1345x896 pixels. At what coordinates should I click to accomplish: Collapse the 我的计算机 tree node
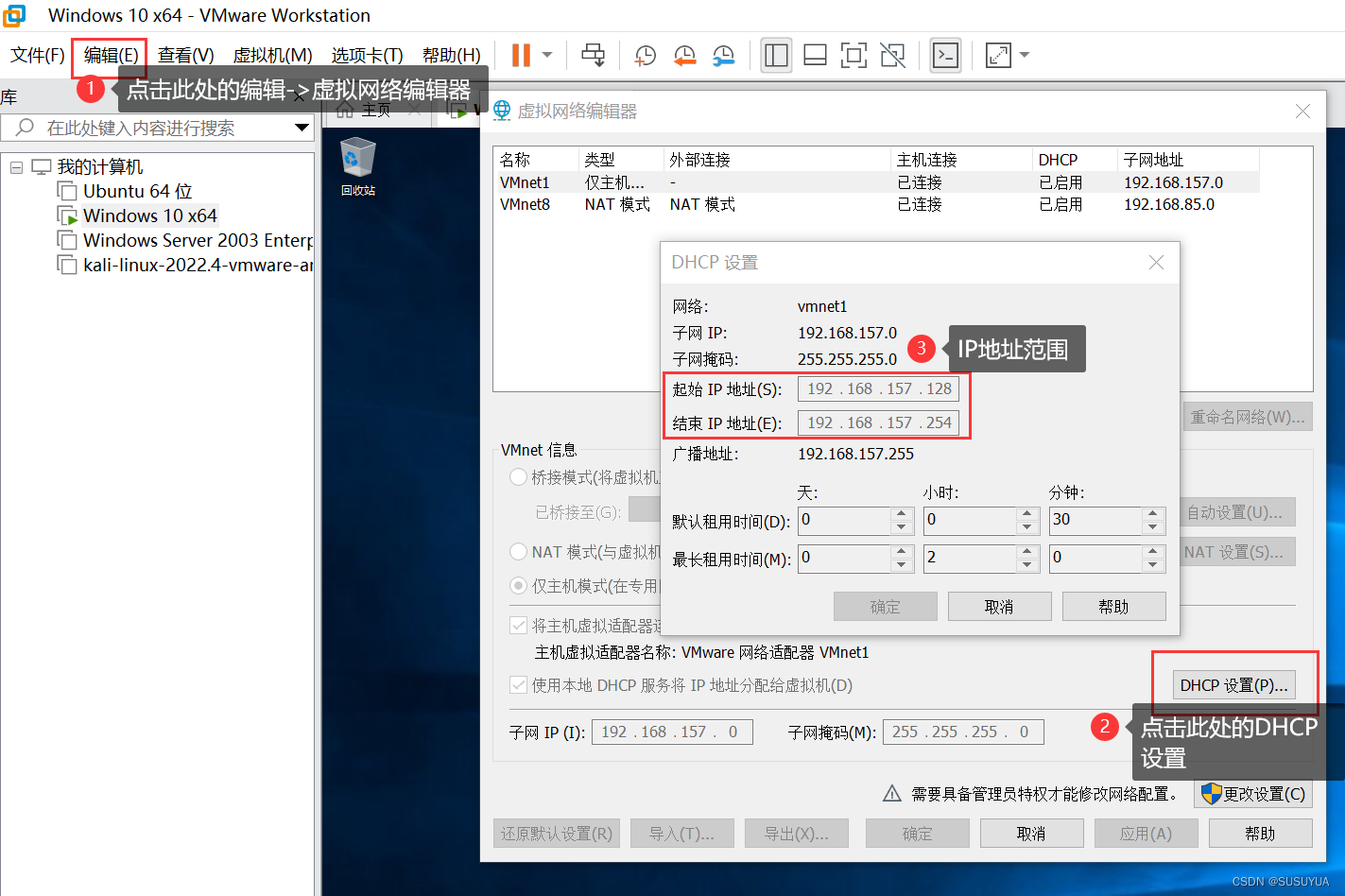(16, 167)
